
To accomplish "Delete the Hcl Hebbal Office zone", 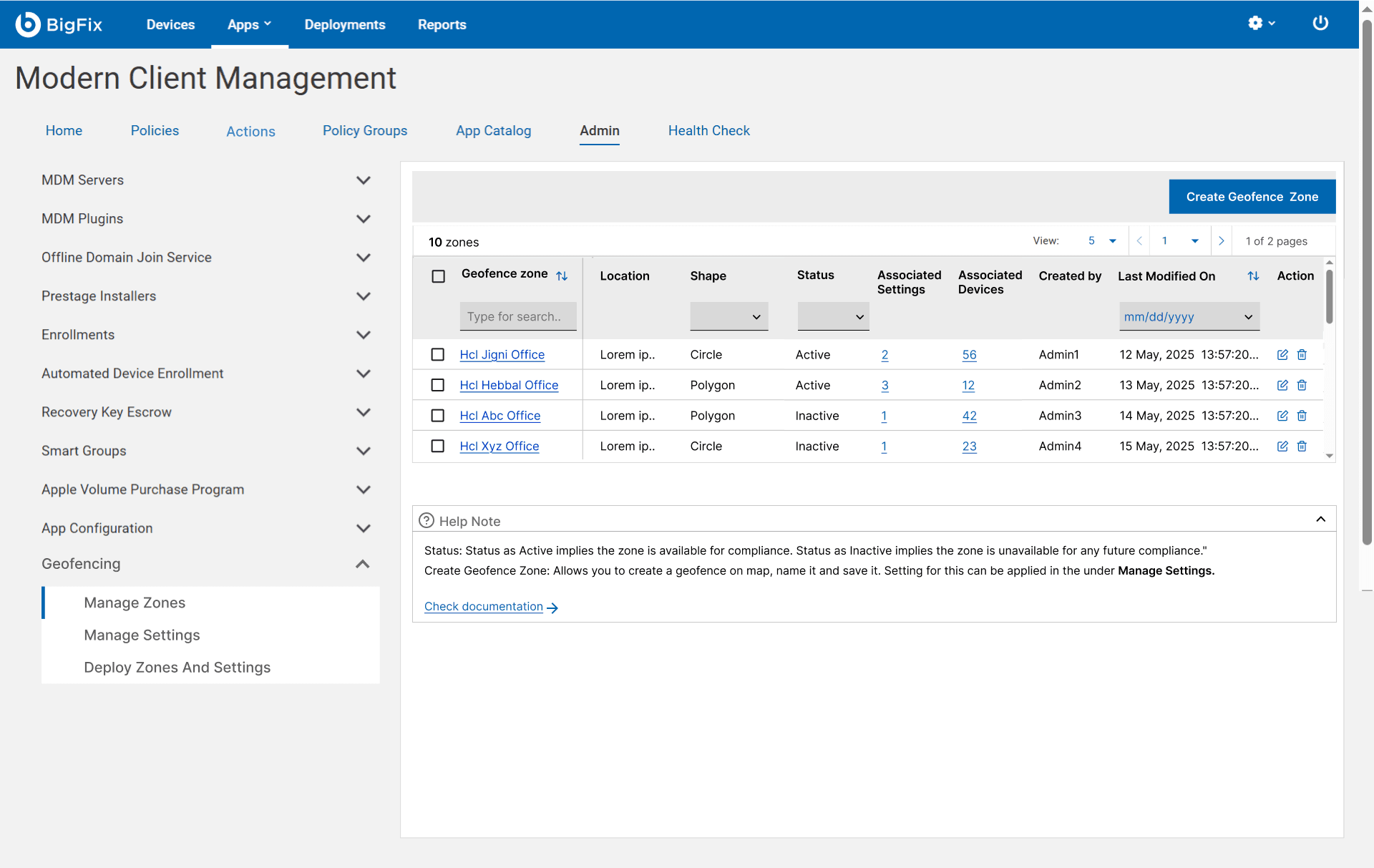I will pyautogui.click(x=1302, y=385).
